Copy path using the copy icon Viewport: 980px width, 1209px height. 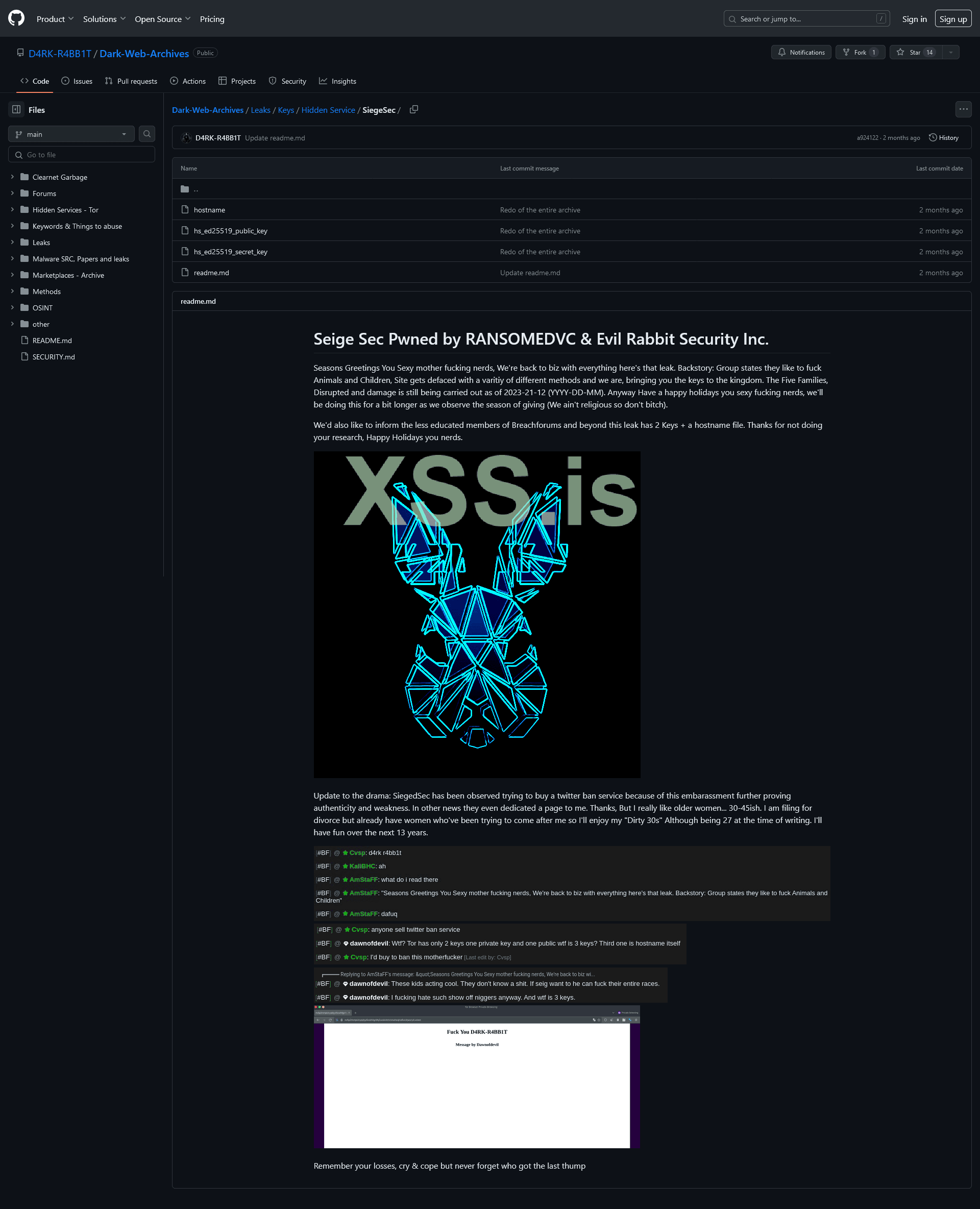pos(414,110)
